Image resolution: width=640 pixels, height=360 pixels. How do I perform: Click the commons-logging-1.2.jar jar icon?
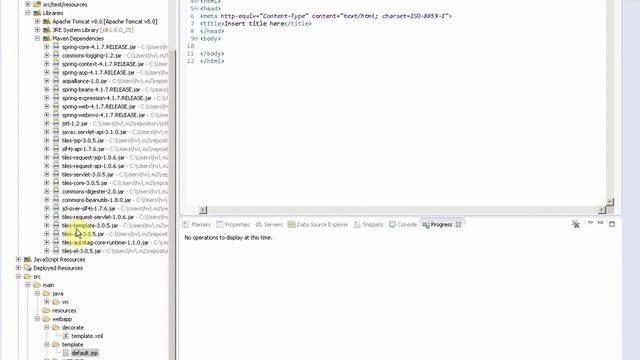56,56
